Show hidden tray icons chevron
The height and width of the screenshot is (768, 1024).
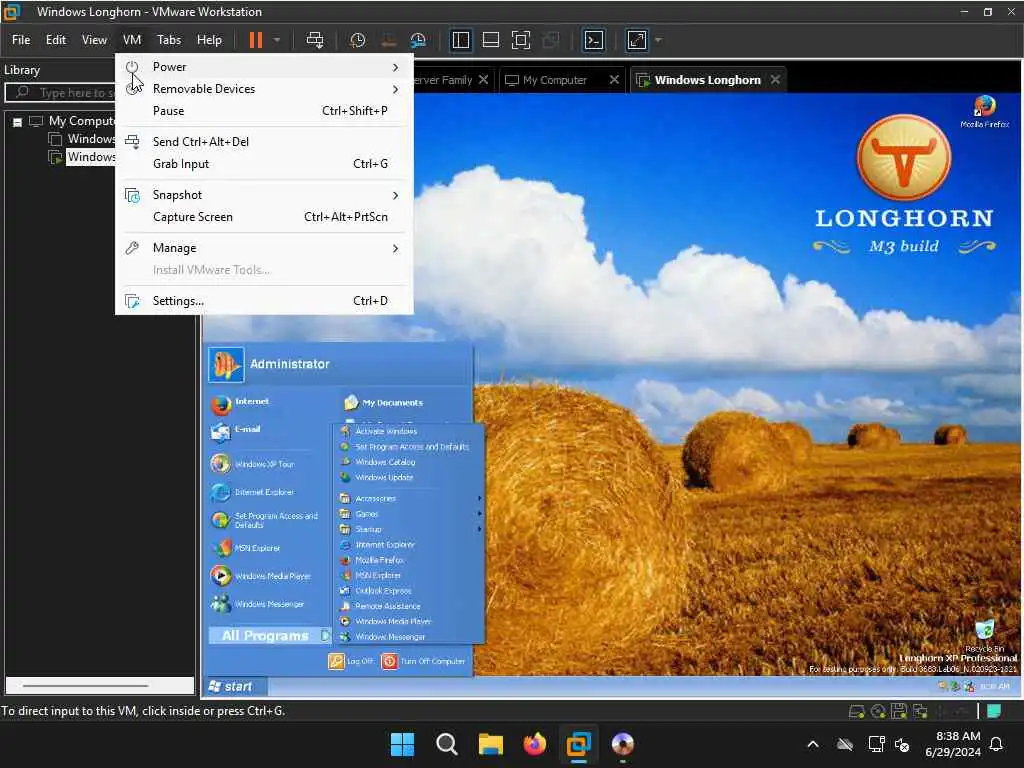pos(813,744)
